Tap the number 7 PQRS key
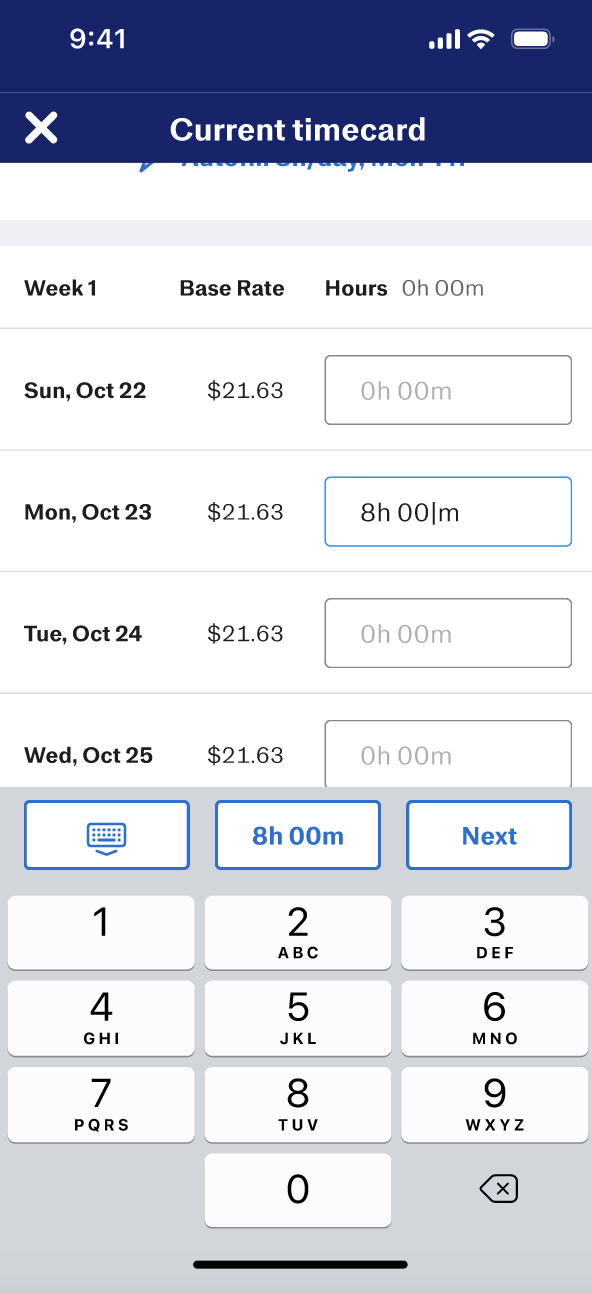 pyautogui.click(x=101, y=1105)
